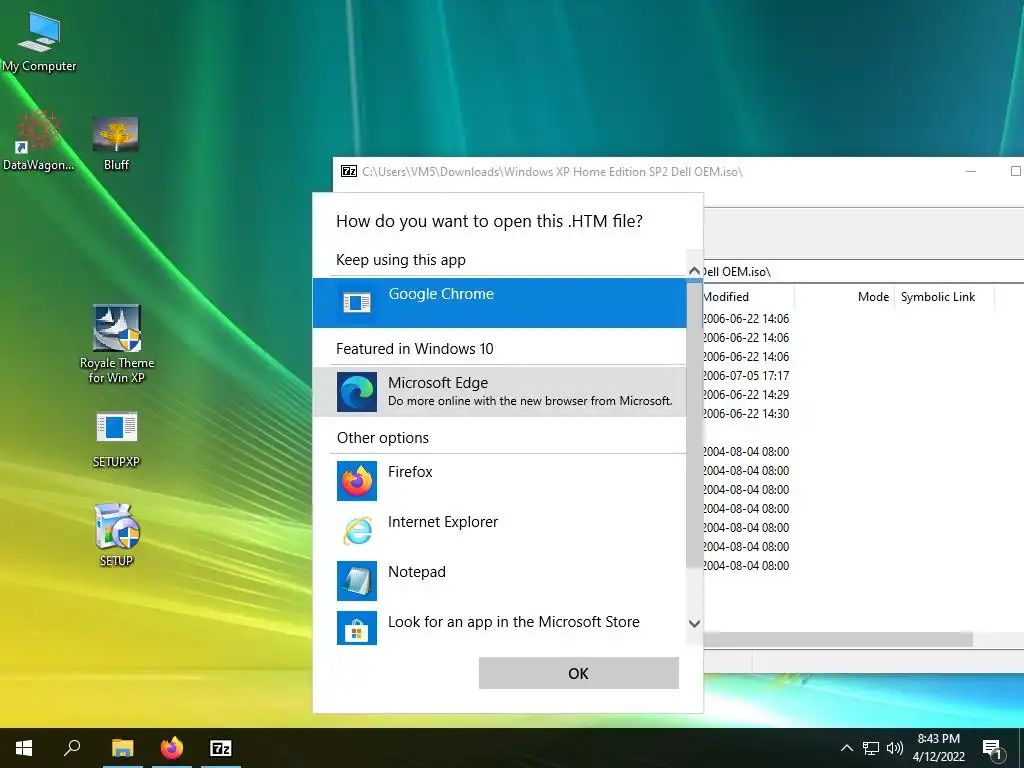This screenshot has height=768, width=1024.
Task: Choose Microsoft Edge to open the file
Action: click(500, 392)
